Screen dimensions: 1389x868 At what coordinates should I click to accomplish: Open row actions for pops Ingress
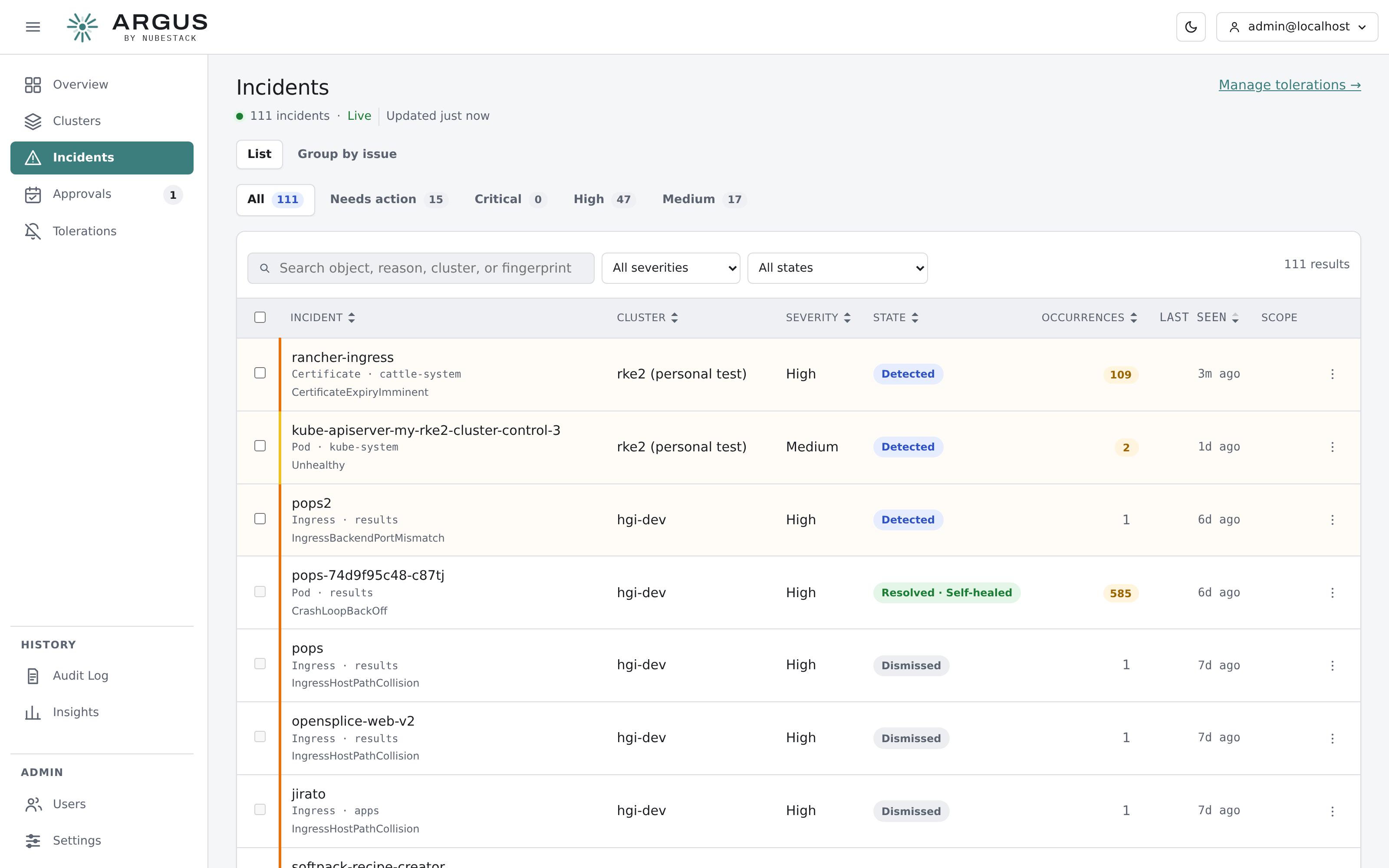pyautogui.click(x=1332, y=666)
